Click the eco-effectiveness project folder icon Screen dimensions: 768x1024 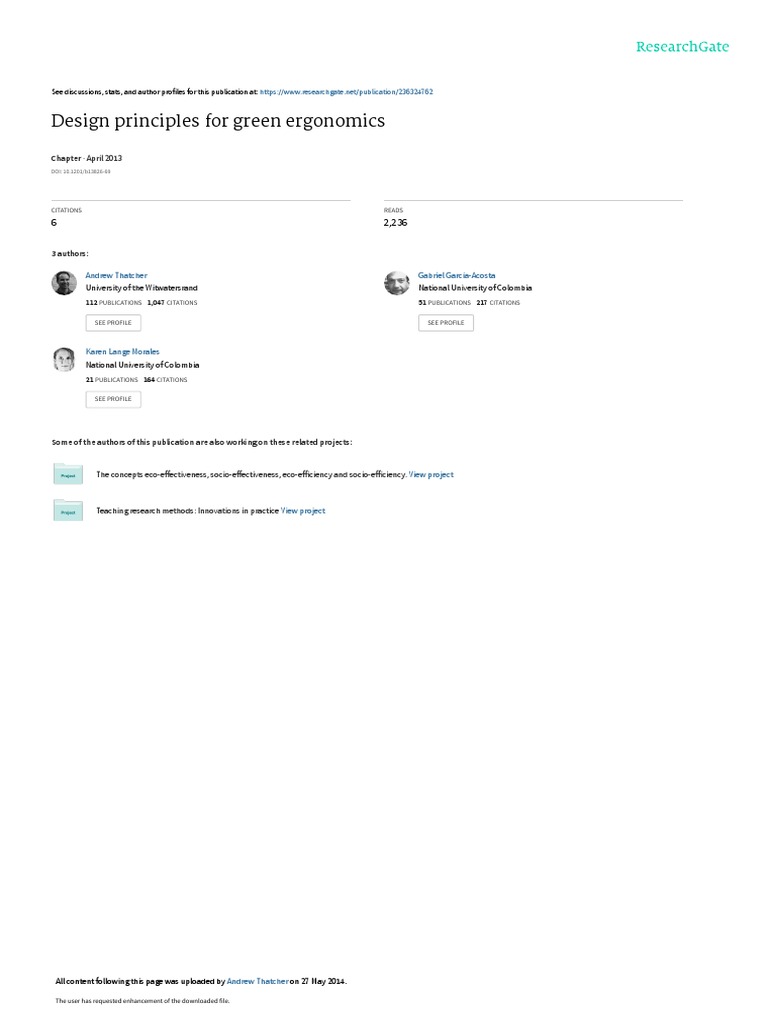click(x=68, y=474)
